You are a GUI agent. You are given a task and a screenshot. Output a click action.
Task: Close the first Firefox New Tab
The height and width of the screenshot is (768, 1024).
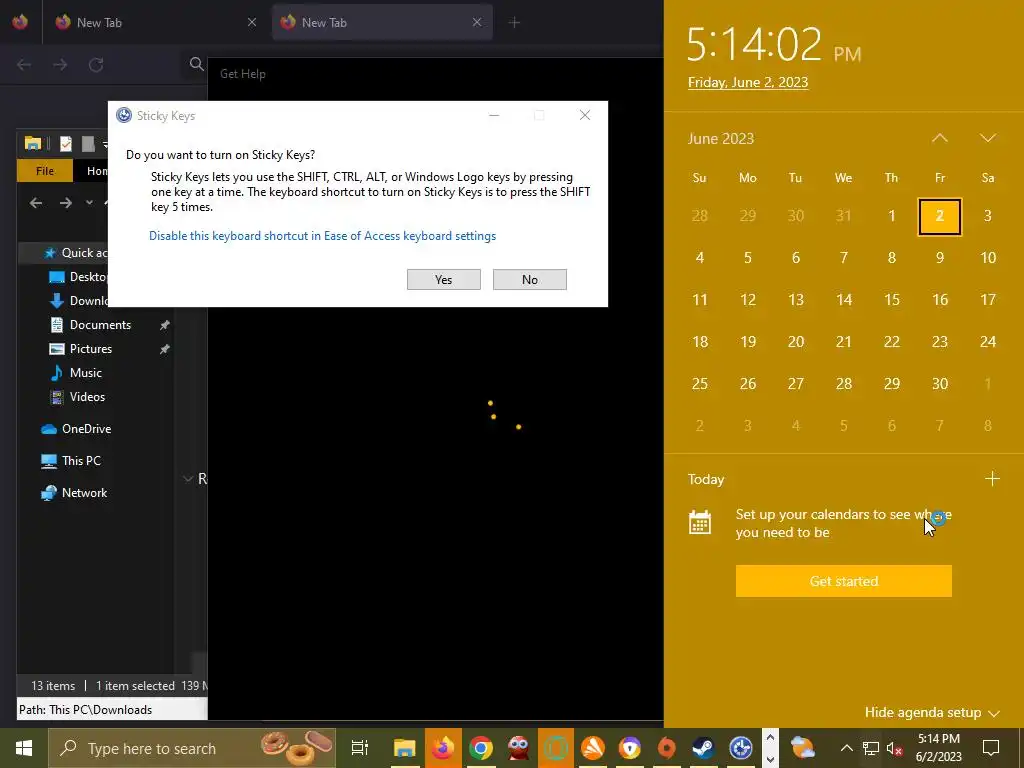(251, 22)
